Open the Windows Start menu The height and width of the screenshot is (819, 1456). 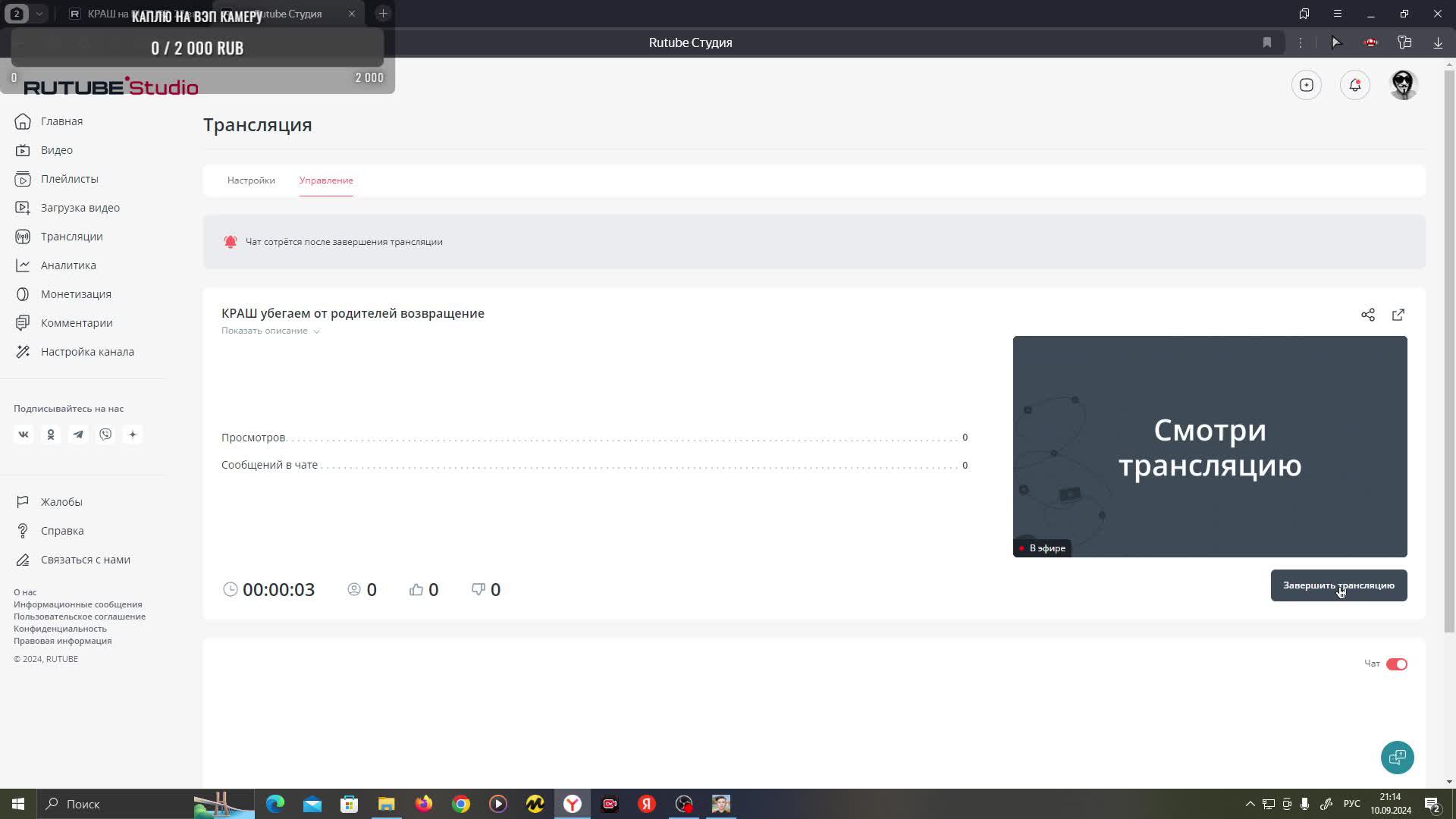point(18,804)
